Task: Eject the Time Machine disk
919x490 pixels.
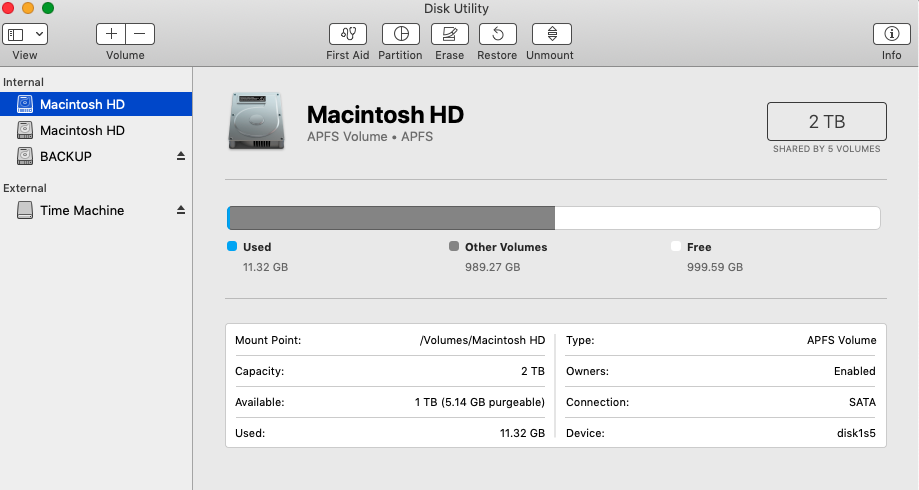Action: (x=181, y=210)
